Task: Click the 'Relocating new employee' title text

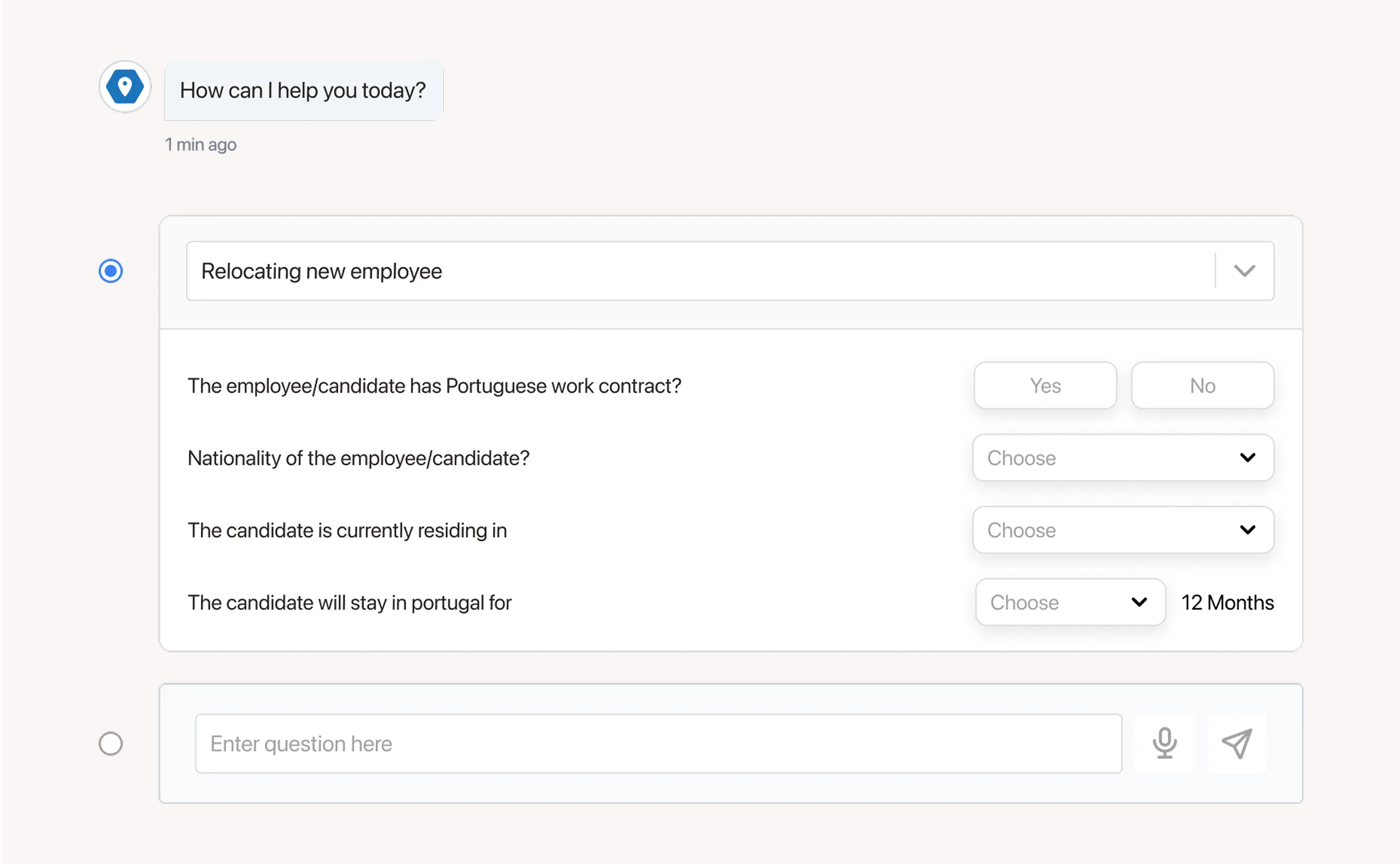Action: [x=321, y=271]
